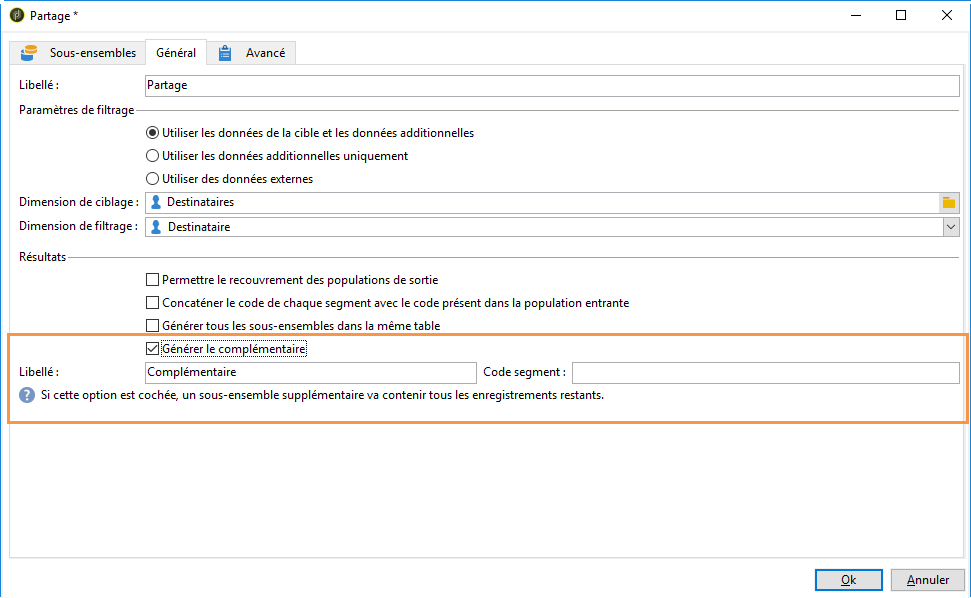Click the Paramètres de filtrage section label
The height and width of the screenshot is (598, 971).
(x=77, y=110)
